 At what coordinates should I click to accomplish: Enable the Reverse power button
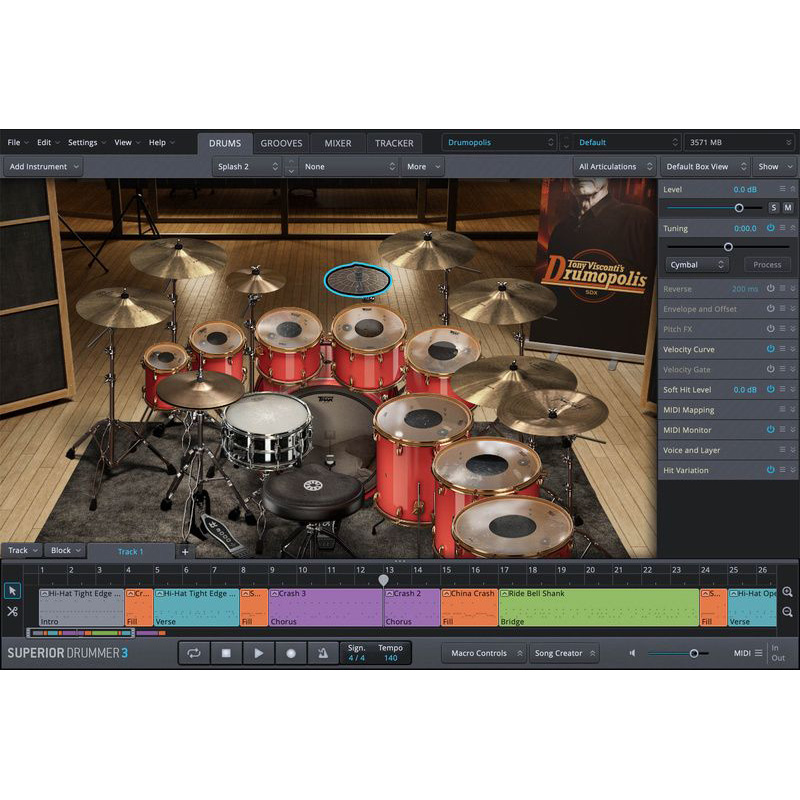tap(770, 288)
